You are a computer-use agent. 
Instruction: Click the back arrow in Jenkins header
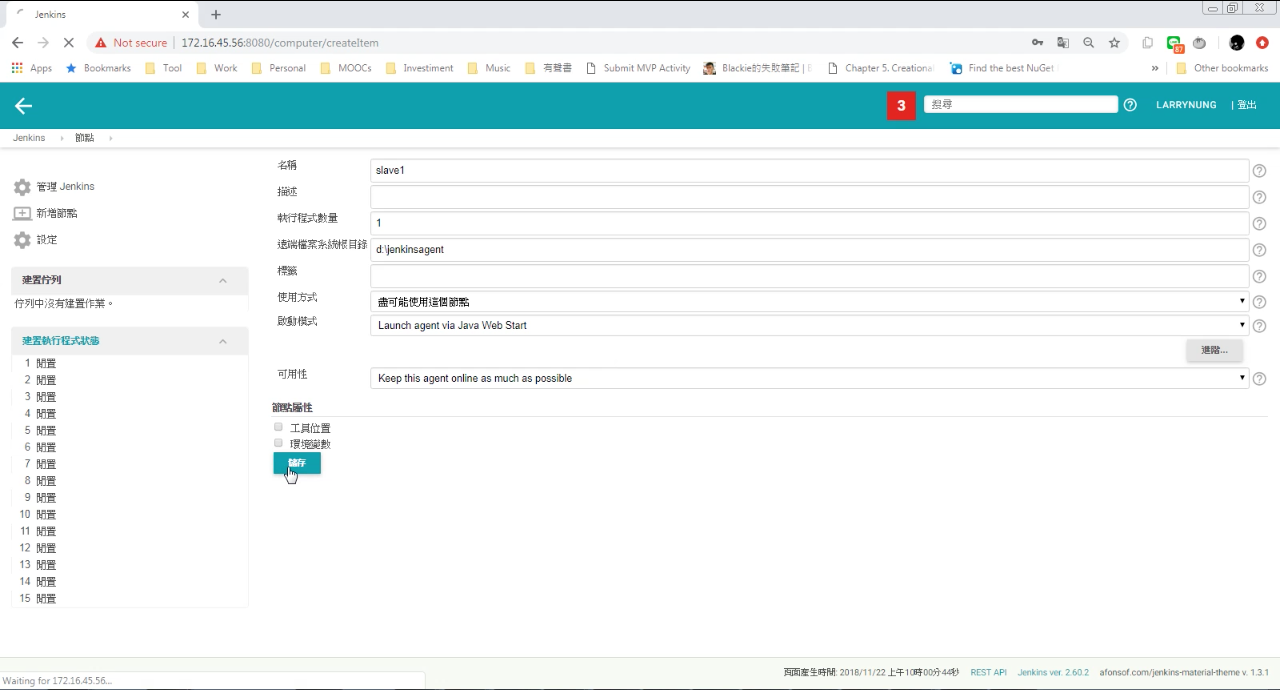coord(24,106)
